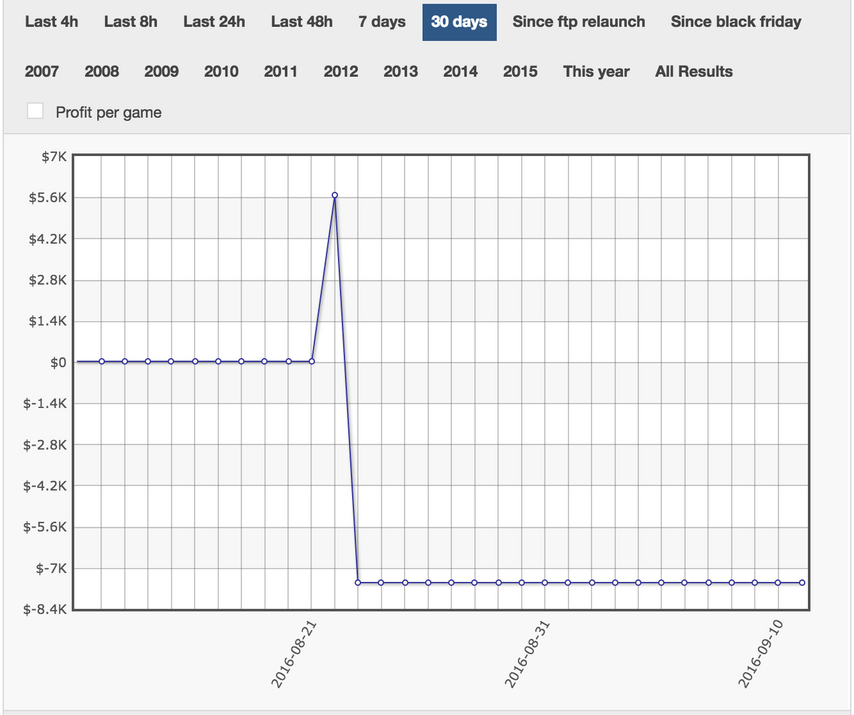The width and height of the screenshot is (854, 715).
Task: Show results for 2014
Action: (460, 71)
